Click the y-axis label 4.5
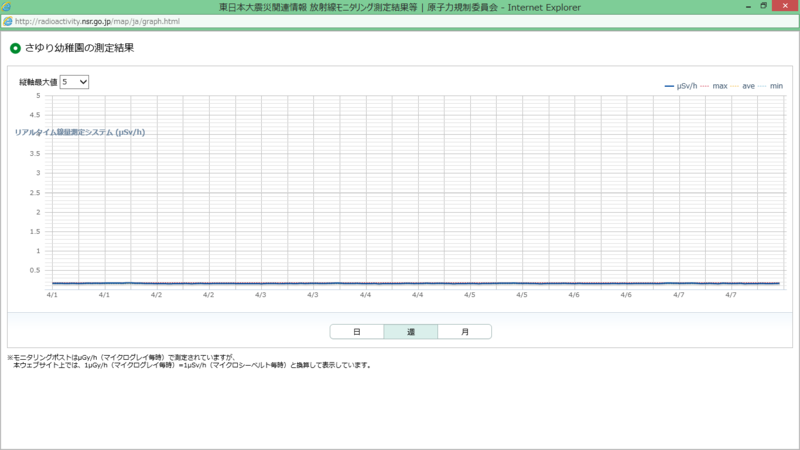800x450 pixels. 35,115
